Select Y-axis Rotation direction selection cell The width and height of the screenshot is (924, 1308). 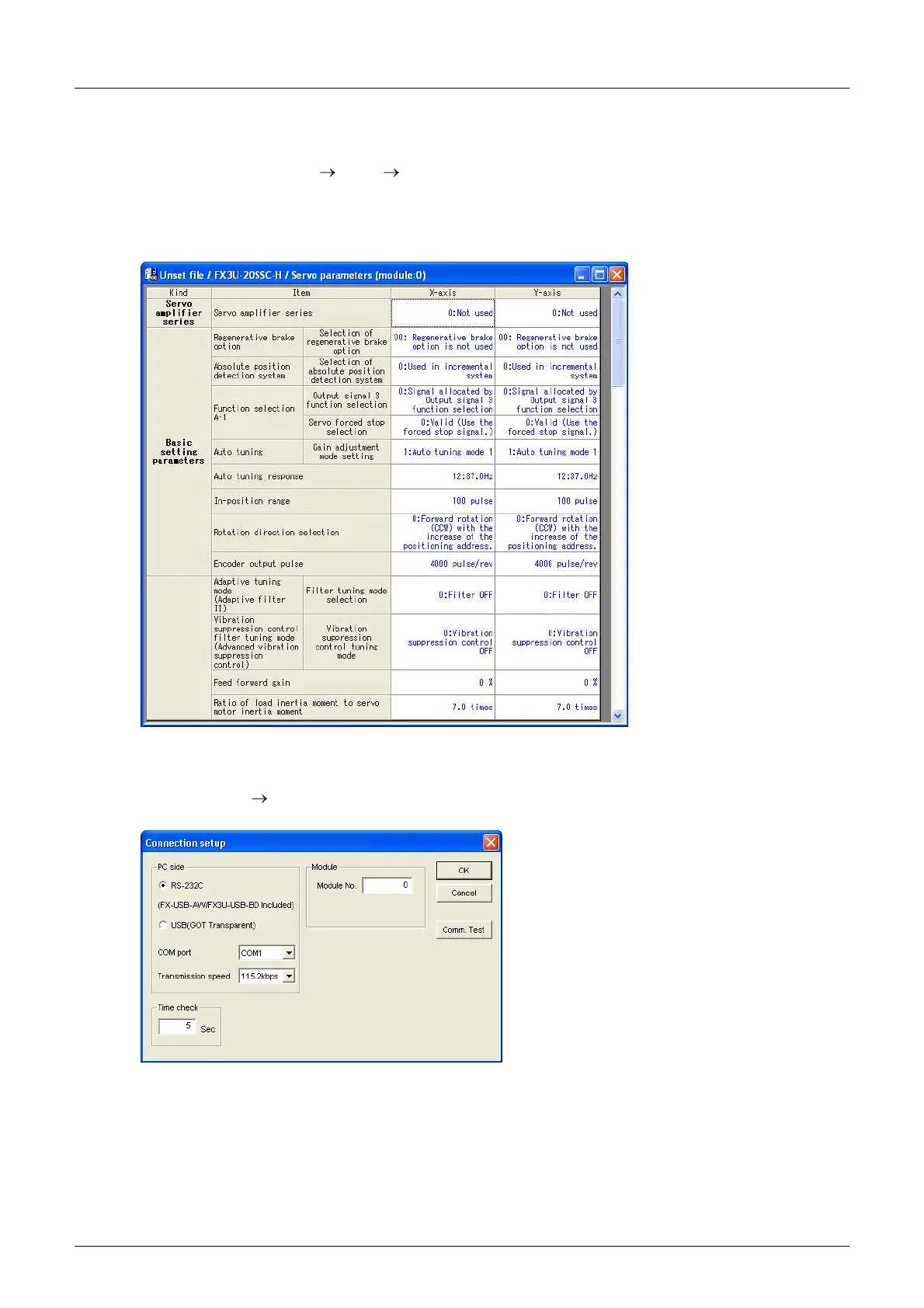click(547, 533)
